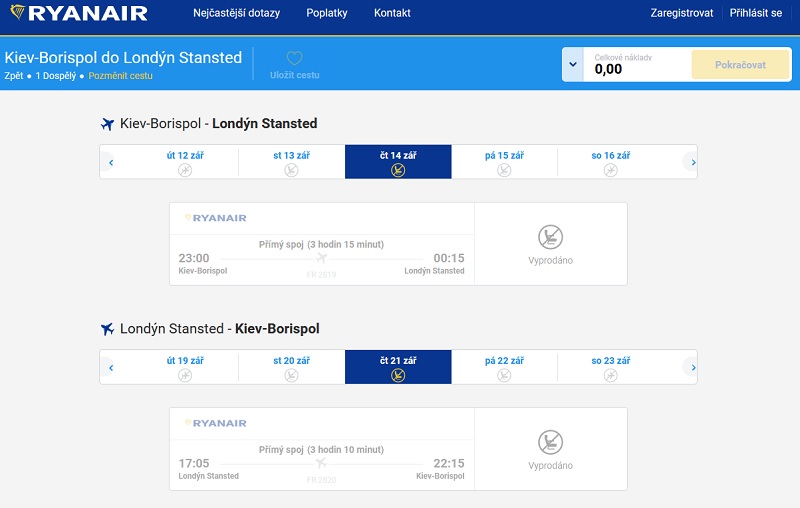Show later outbound dates with right chevron
Viewport: 800px width, 508px height.
693,162
